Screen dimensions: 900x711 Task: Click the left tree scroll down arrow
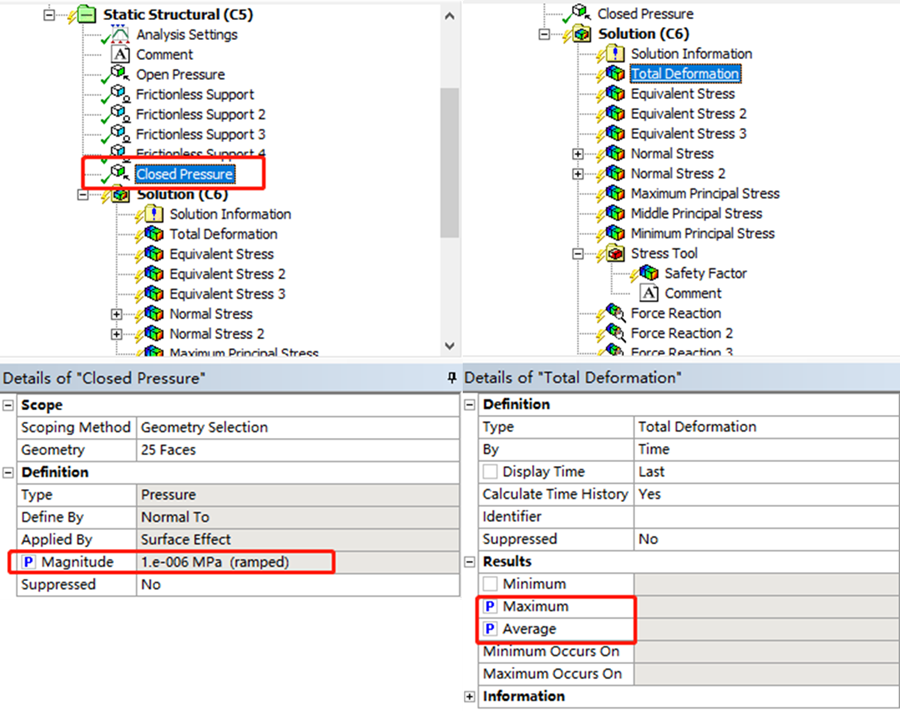tap(449, 346)
